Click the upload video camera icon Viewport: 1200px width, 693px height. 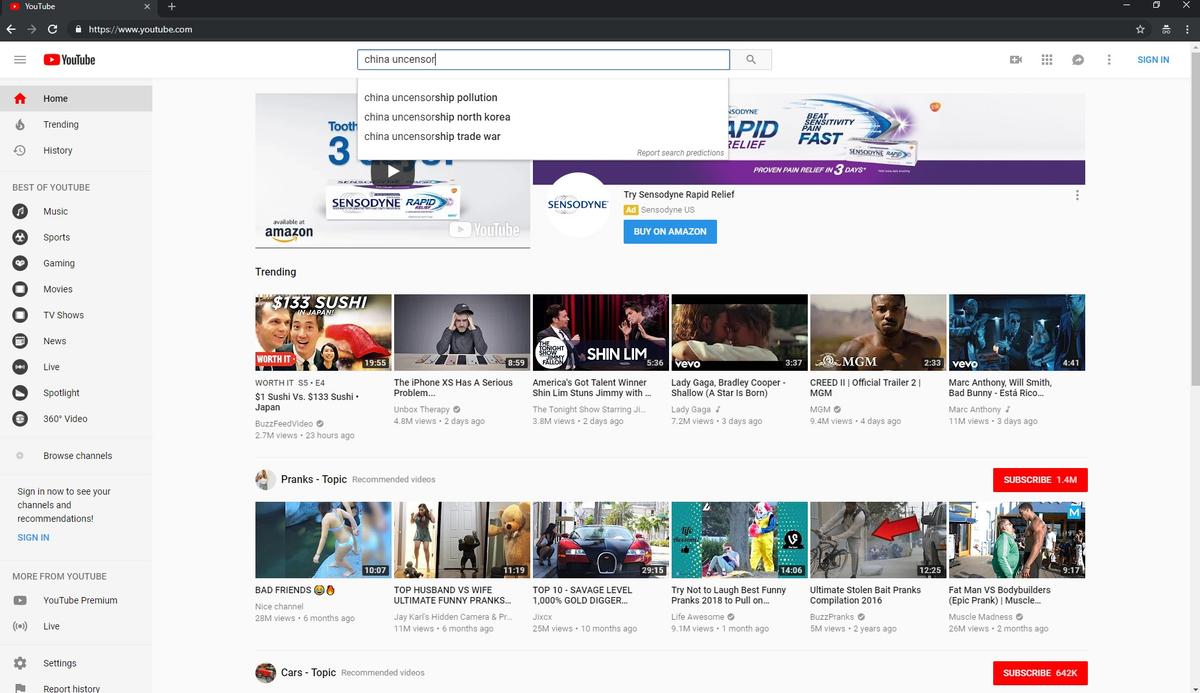pos(1016,60)
